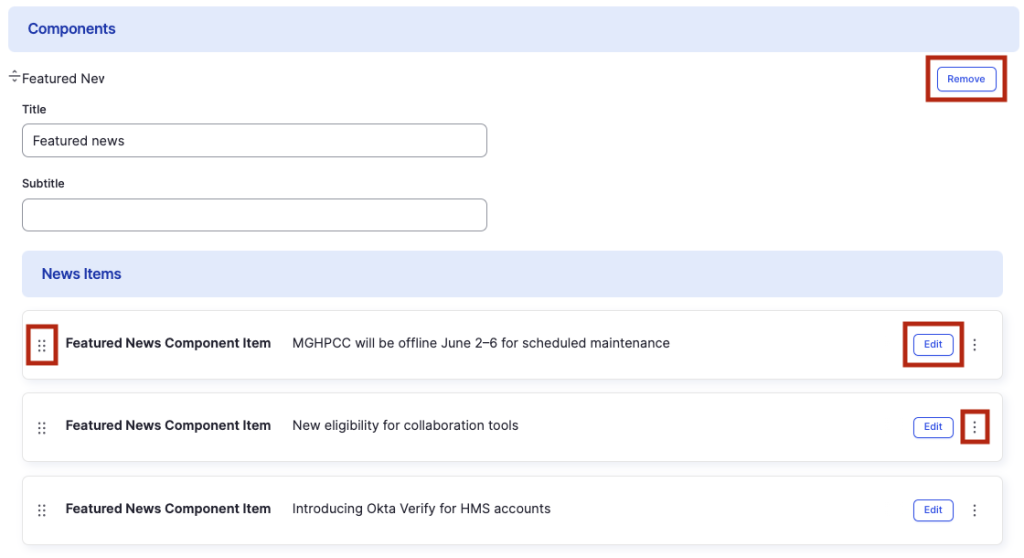Click the empty Subtitle input field
The image size is (1024, 558).
[x=254, y=215]
